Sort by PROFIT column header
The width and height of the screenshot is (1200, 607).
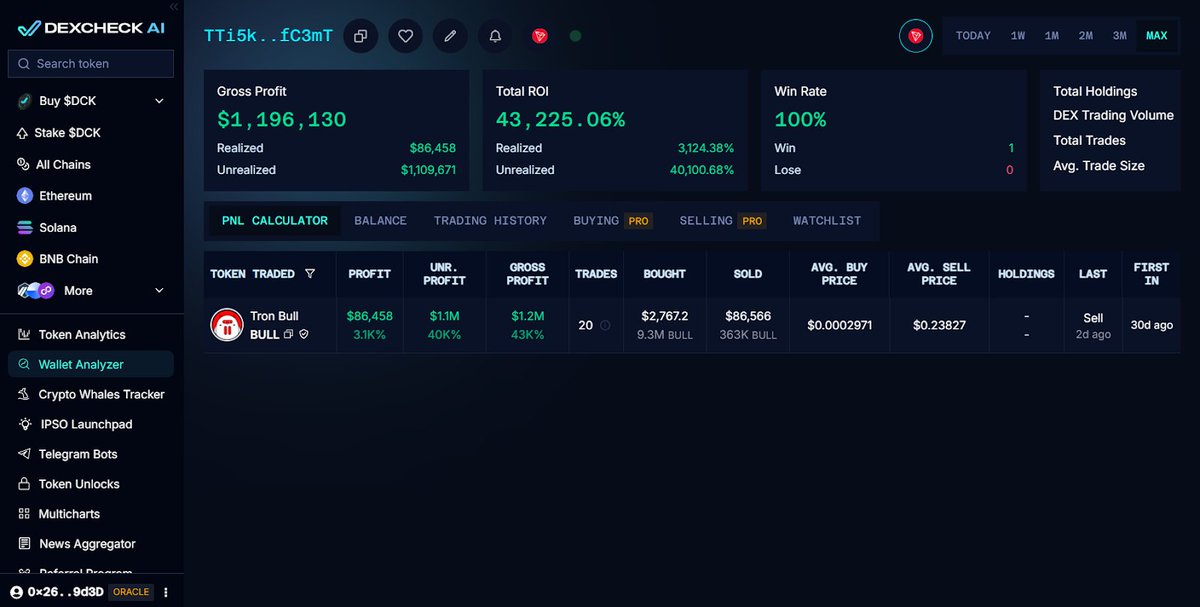(369, 274)
